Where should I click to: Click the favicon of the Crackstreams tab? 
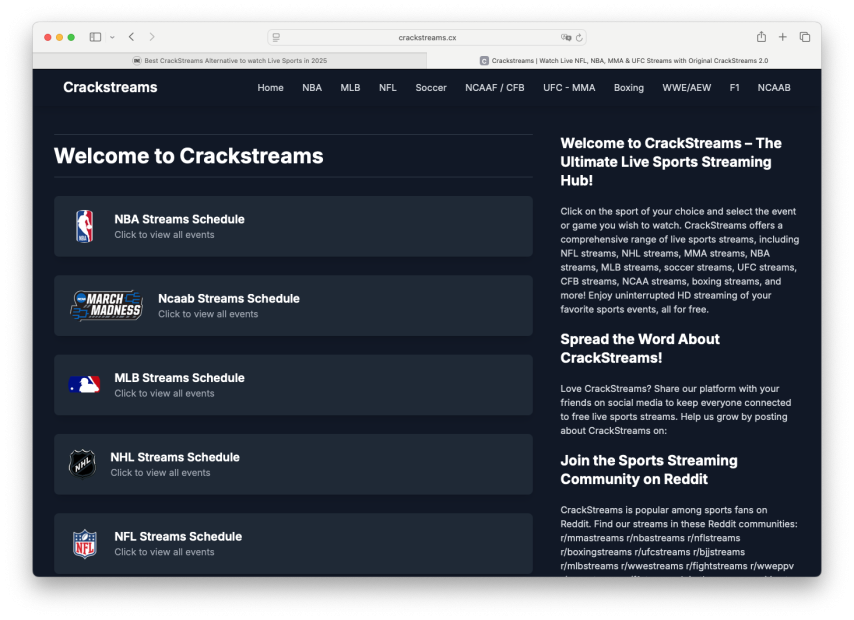tap(484, 60)
